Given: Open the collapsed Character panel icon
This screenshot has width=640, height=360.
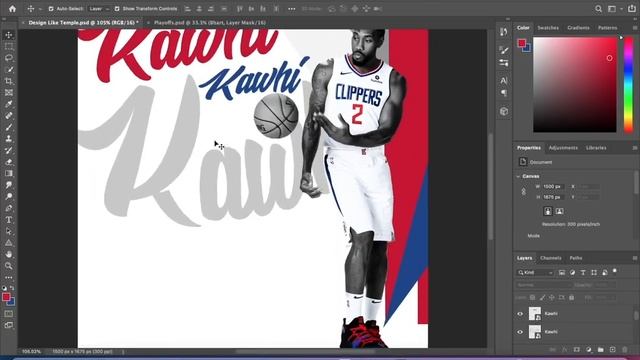Looking at the screenshot, I should (504, 80).
